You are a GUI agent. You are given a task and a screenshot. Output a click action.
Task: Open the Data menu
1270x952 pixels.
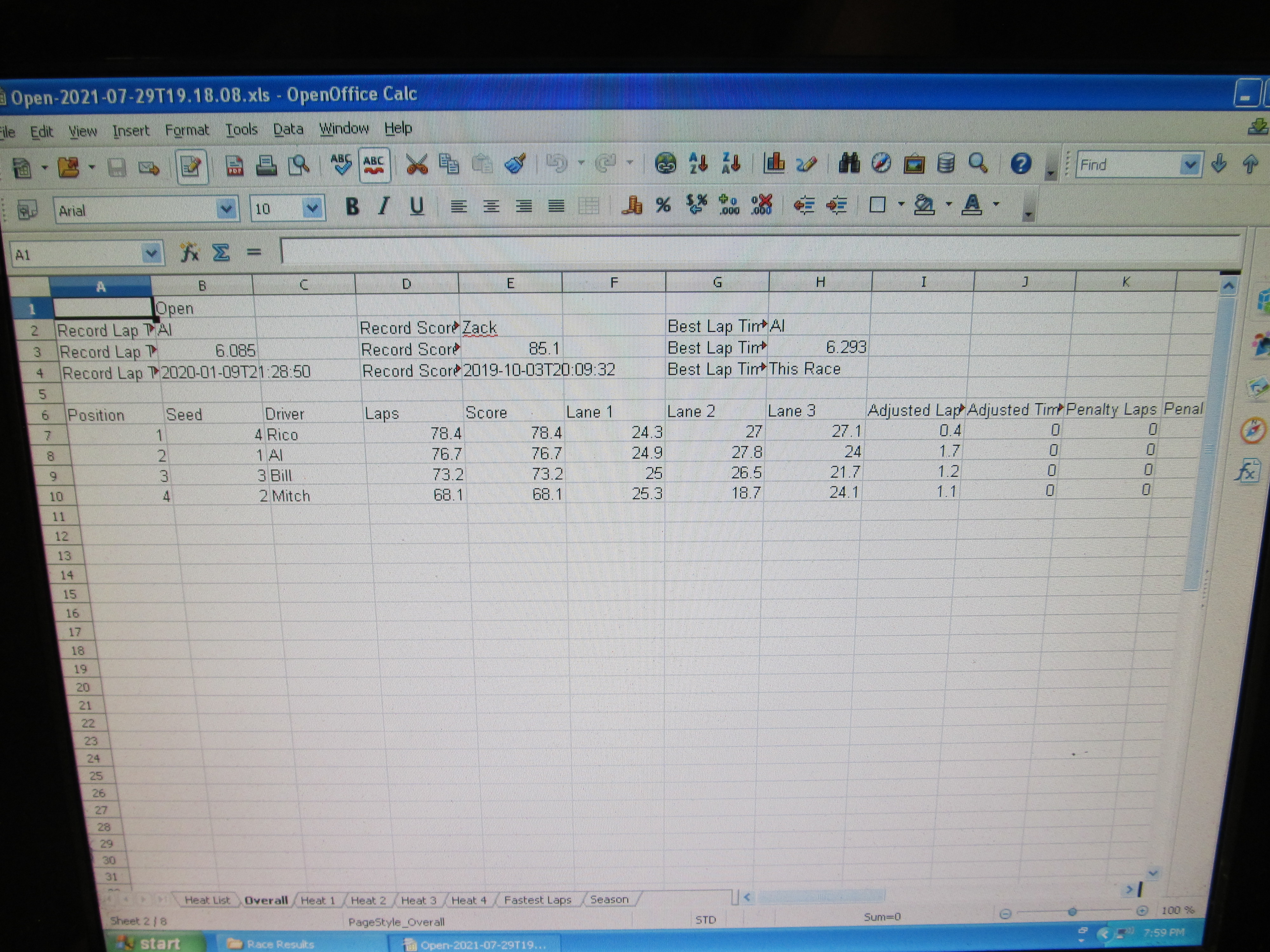(x=288, y=129)
